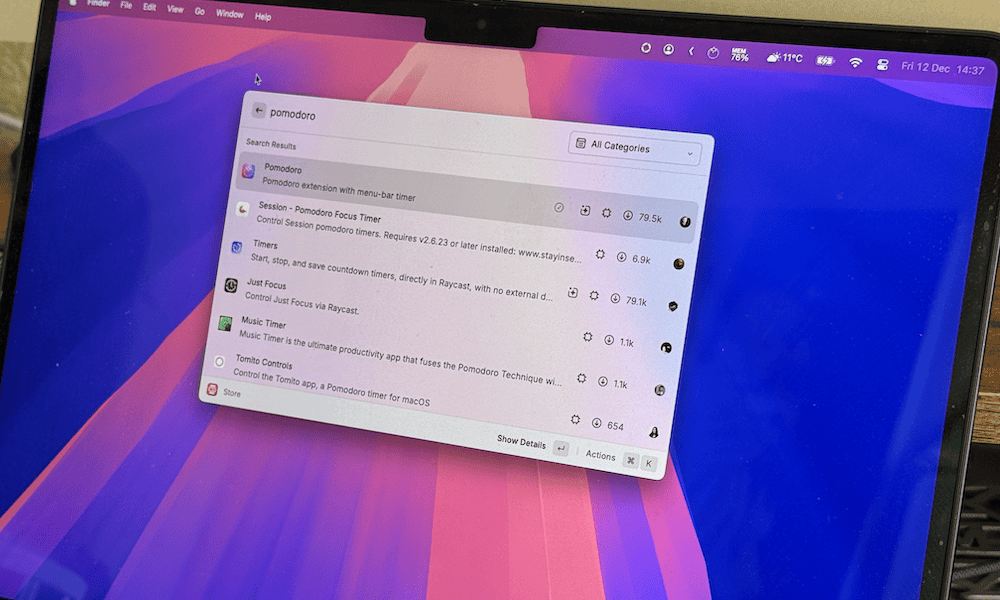Click the installed checkmark on the Pomodoro row
The image size is (1000, 600).
pyautogui.click(x=559, y=207)
